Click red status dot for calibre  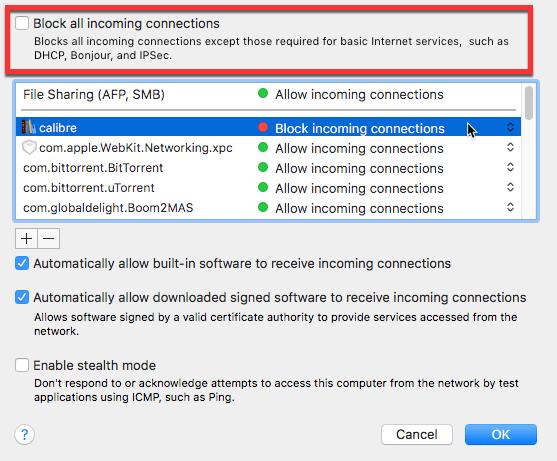pyautogui.click(x=263, y=127)
